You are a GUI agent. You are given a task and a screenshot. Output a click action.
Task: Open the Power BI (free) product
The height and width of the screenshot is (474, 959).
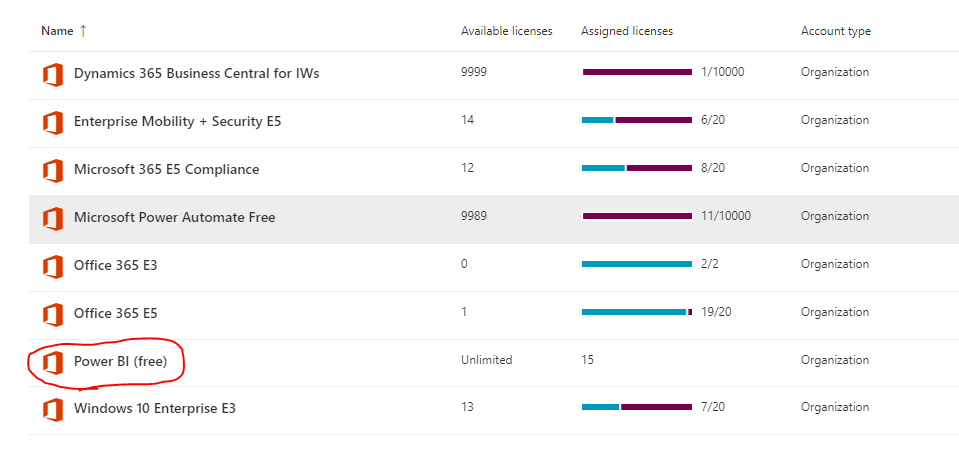tap(120, 361)
